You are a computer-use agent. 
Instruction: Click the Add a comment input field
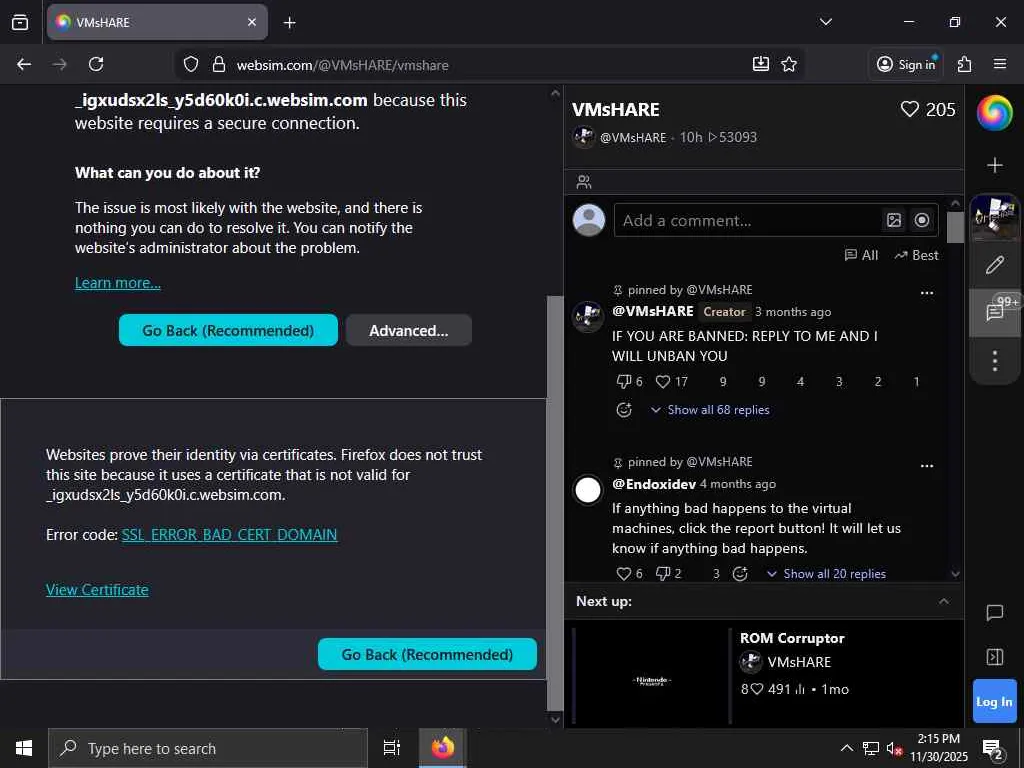pyautogui.click(x=747, y=220)
